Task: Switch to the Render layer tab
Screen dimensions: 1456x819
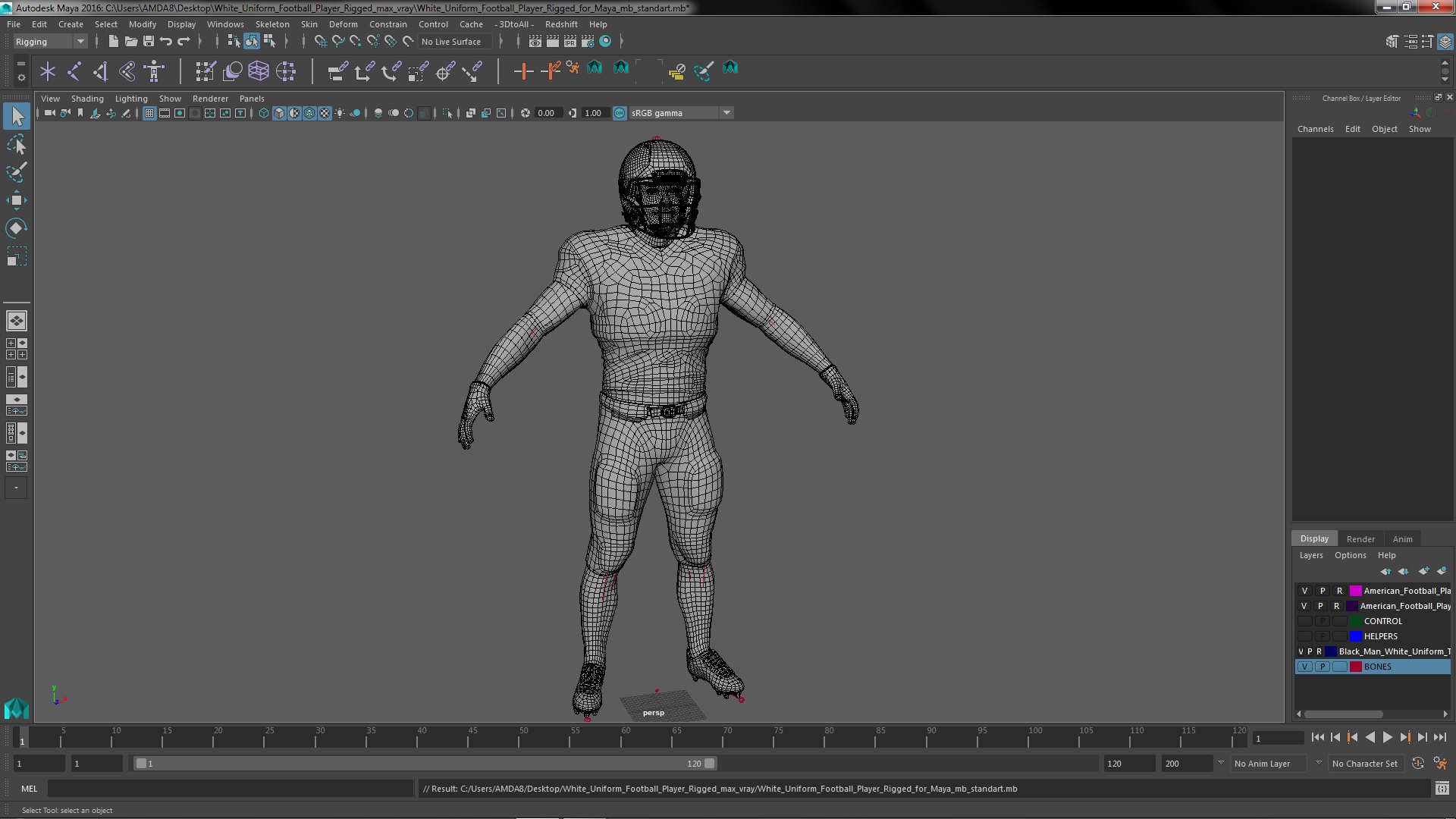Action: pos(1360,539)
